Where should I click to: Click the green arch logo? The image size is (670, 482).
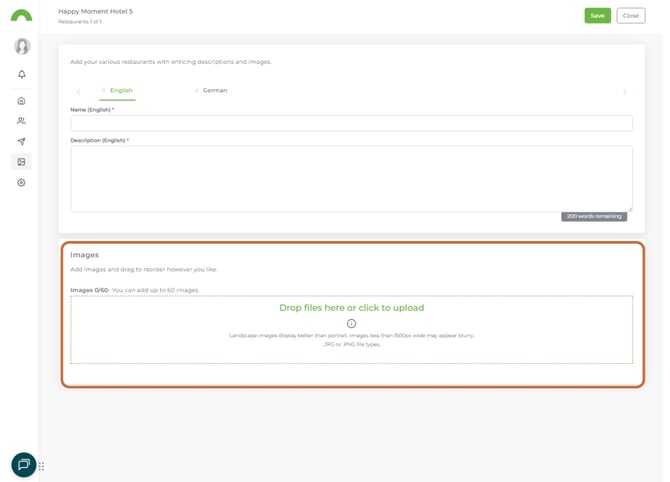pyautogui.click(x=21, y=16)
